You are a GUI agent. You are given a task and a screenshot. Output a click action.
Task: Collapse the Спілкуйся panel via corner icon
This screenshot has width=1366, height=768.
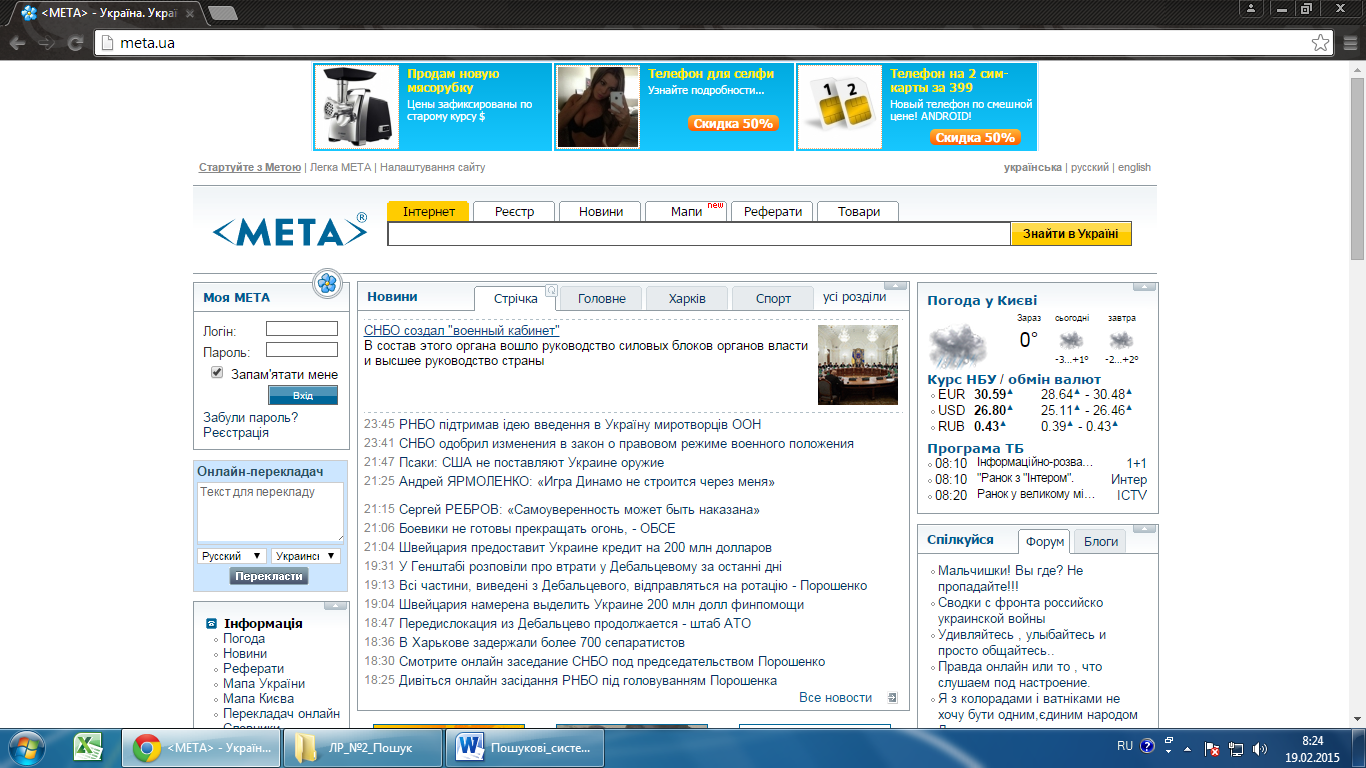(x=1146, y=528)
